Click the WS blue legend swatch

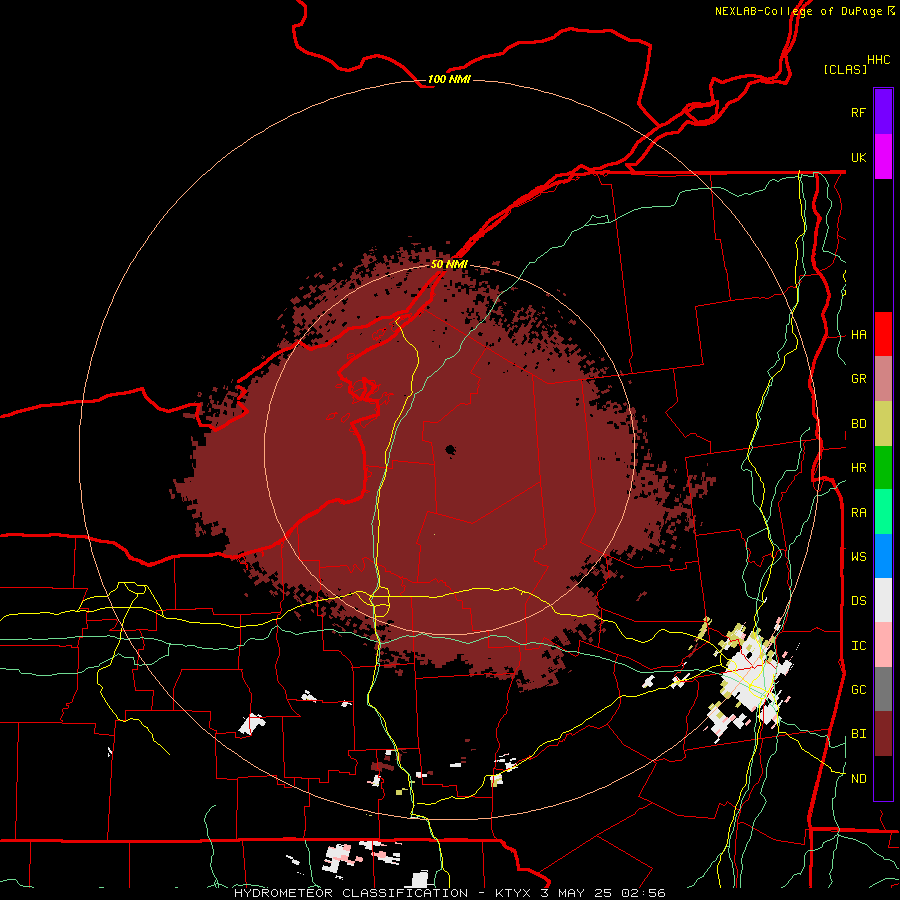[x=883, y=556]
